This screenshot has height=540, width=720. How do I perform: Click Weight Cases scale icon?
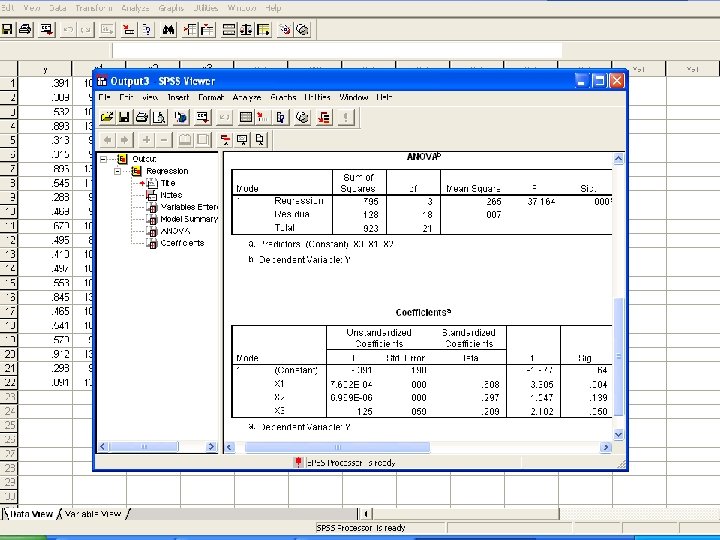(x=246, y=30)
